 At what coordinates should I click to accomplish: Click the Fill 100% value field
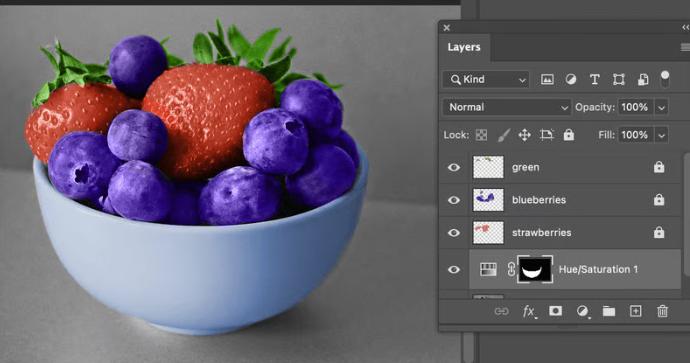point(635,135)
